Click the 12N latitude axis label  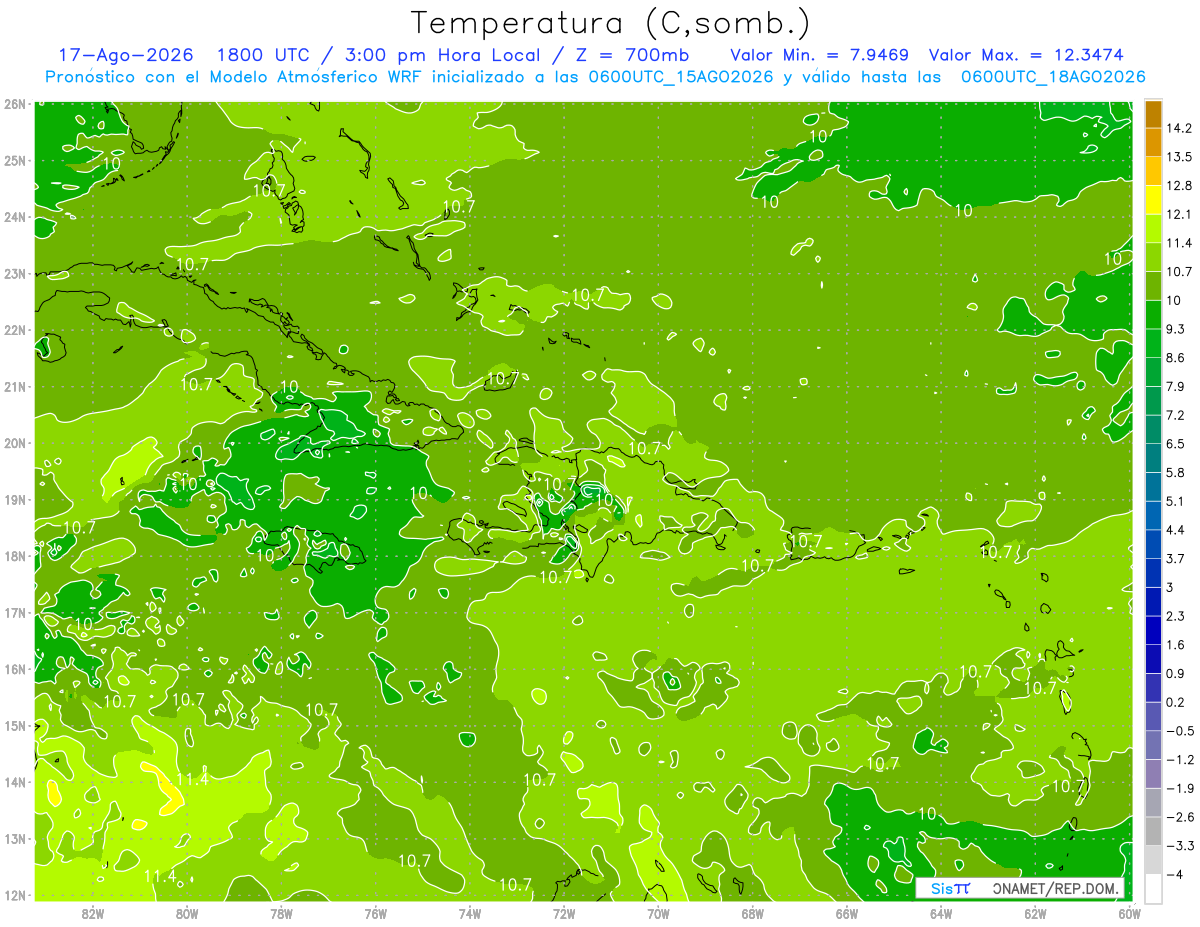coord(15,895)
